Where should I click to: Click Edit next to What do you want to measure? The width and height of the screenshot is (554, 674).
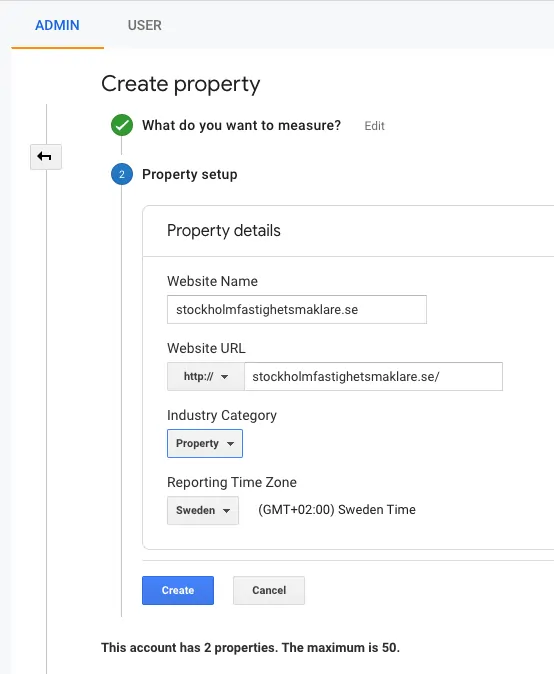click(x=374, y=126)
